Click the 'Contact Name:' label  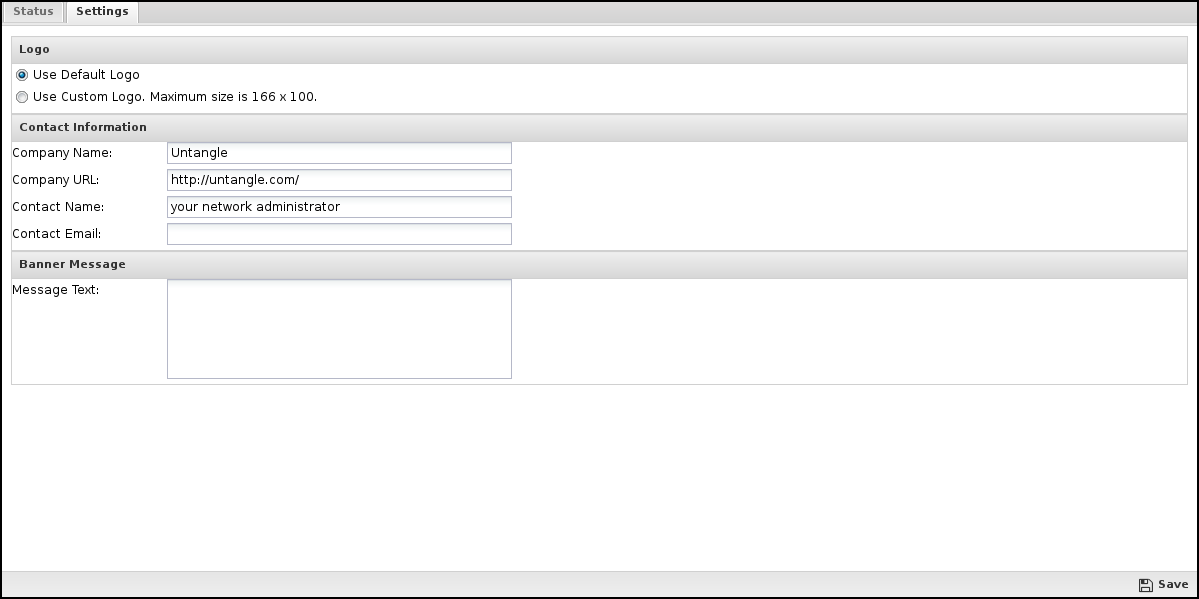tap(58, 207)
